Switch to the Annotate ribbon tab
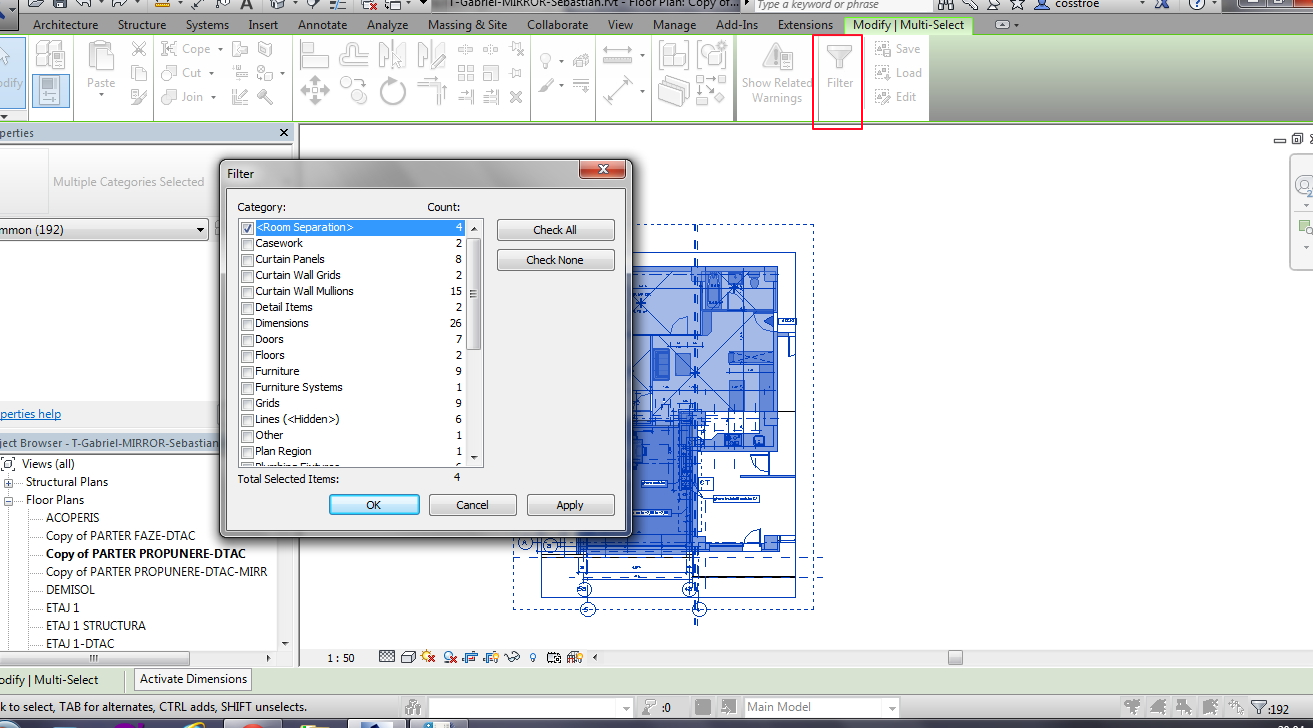This screenshot has width=1313, height=728. (322, 25)
